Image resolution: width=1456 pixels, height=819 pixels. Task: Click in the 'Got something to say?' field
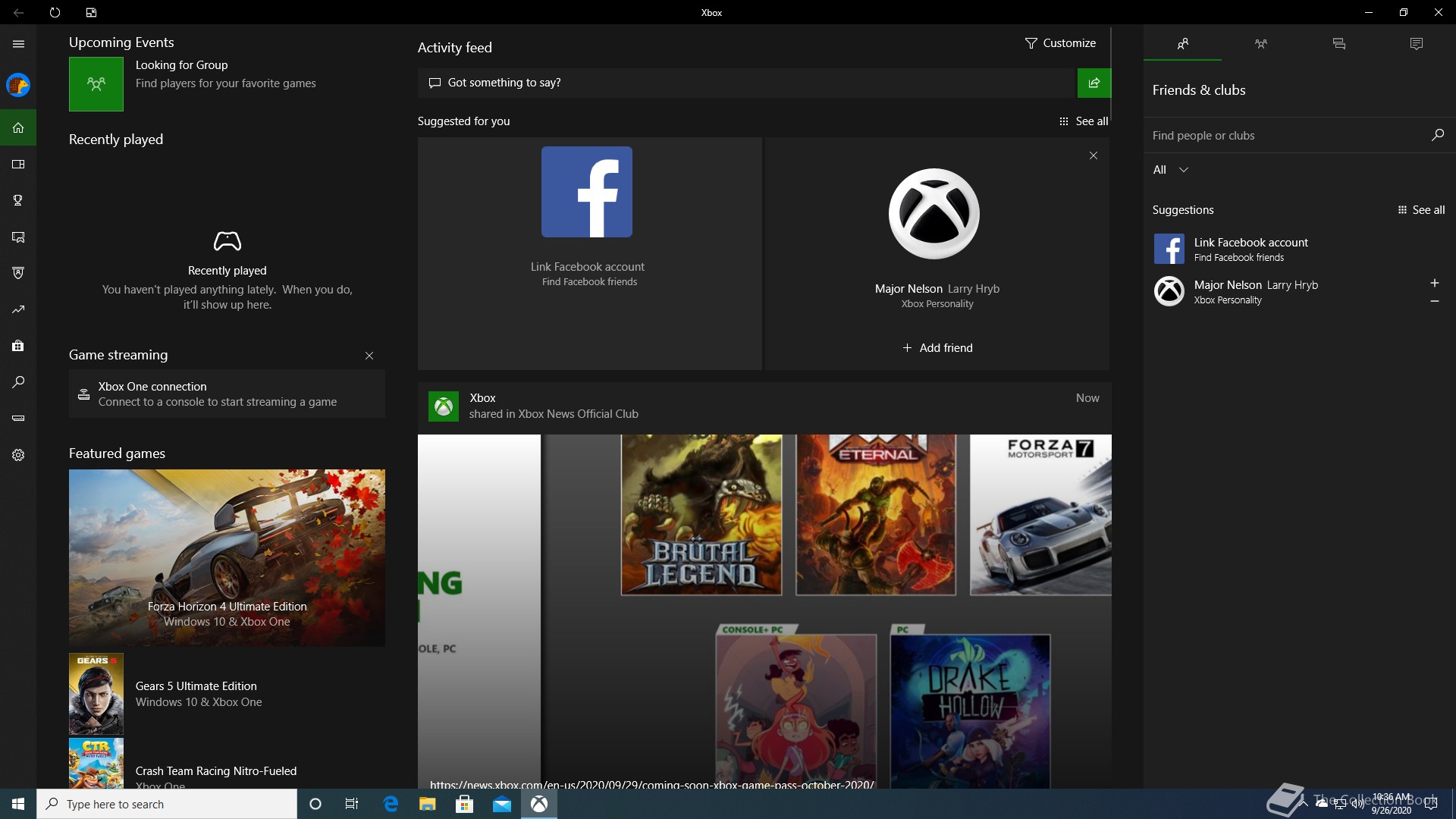pos(747,83)
